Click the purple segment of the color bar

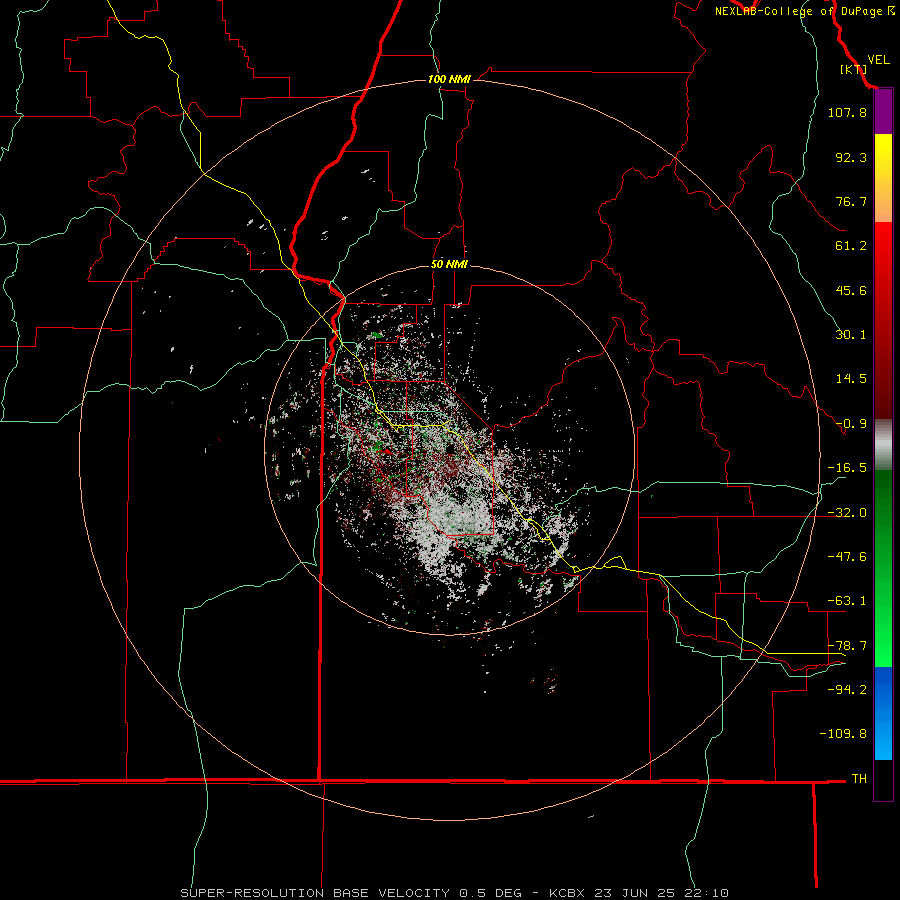[883, 112]
